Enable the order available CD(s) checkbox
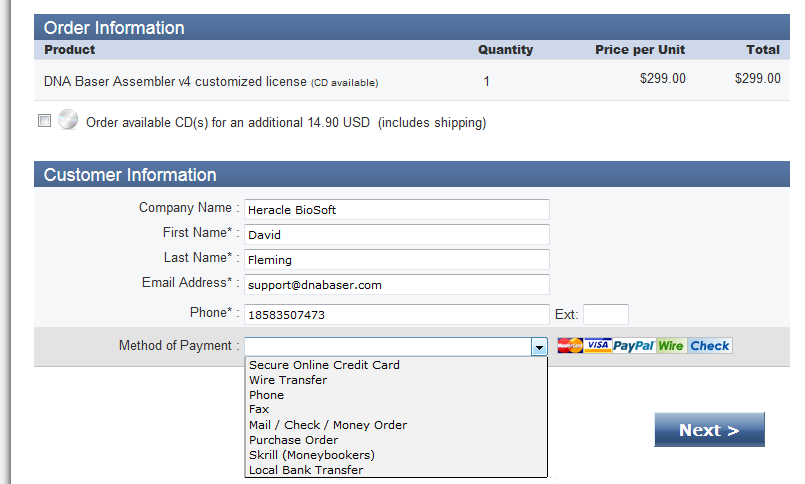Screen dimensions: 805x484 click(45, 121)
